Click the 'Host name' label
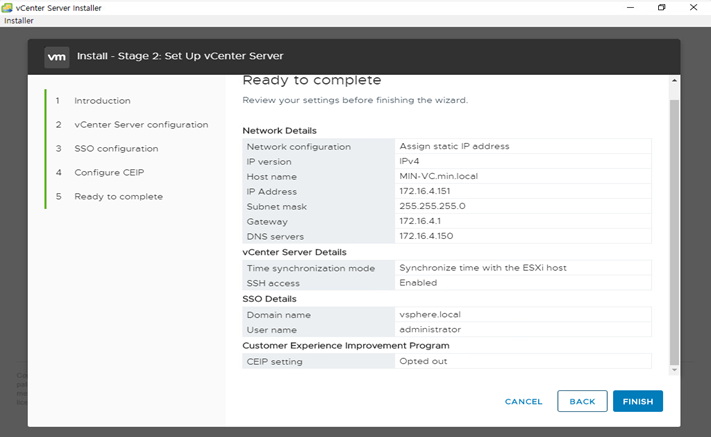The width and height of the screenshot is (711, 437). click(272, 177)
